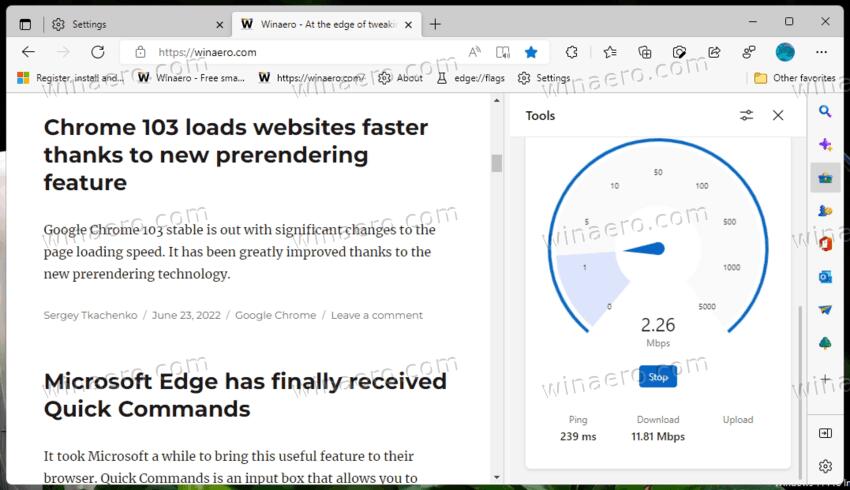Hide the sidebar using the bottom toggle icon

tap(825, 433)
